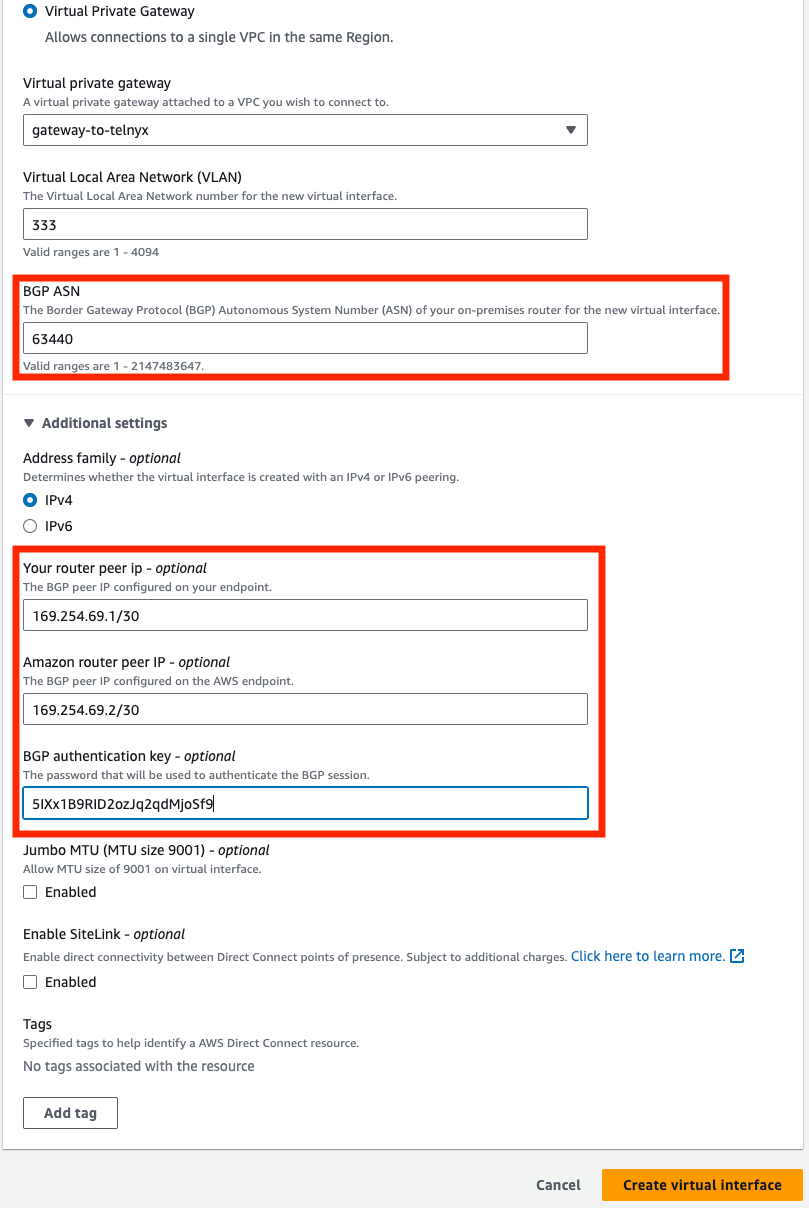
Task: Click the Create virtual interface button
Action: point(702,1185)
